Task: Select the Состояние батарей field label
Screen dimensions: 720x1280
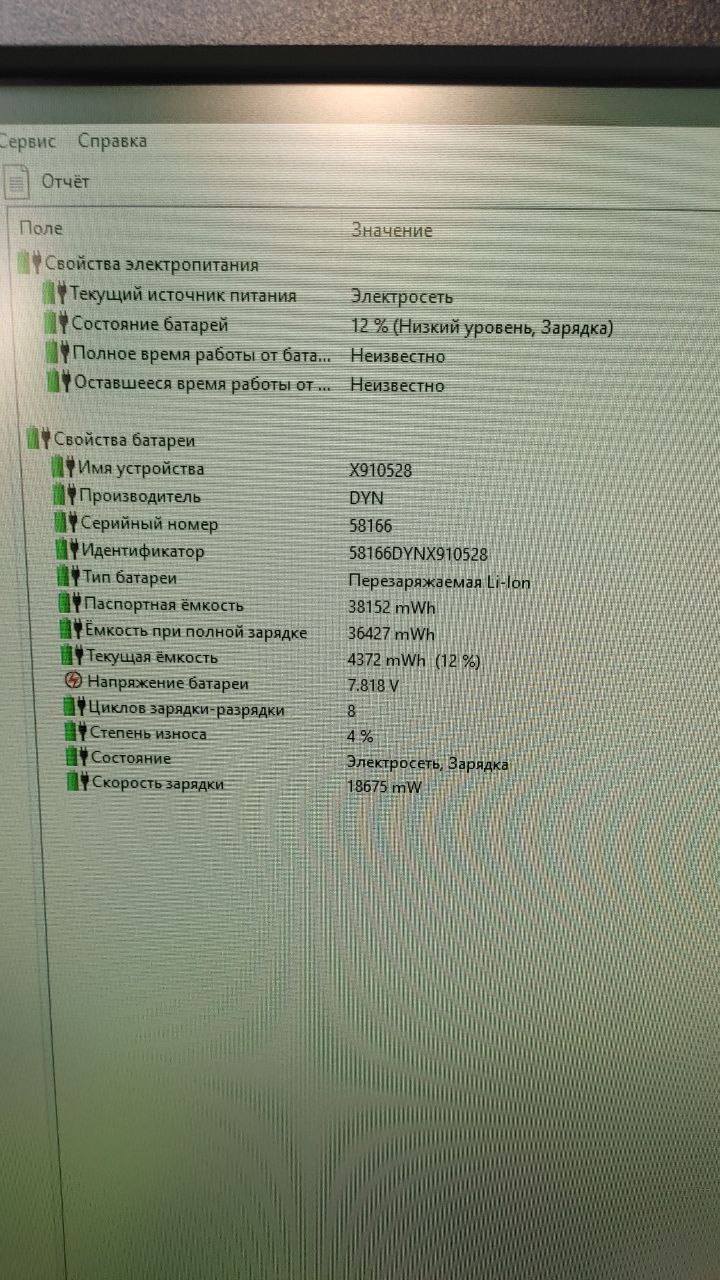Action: (150, 324)
